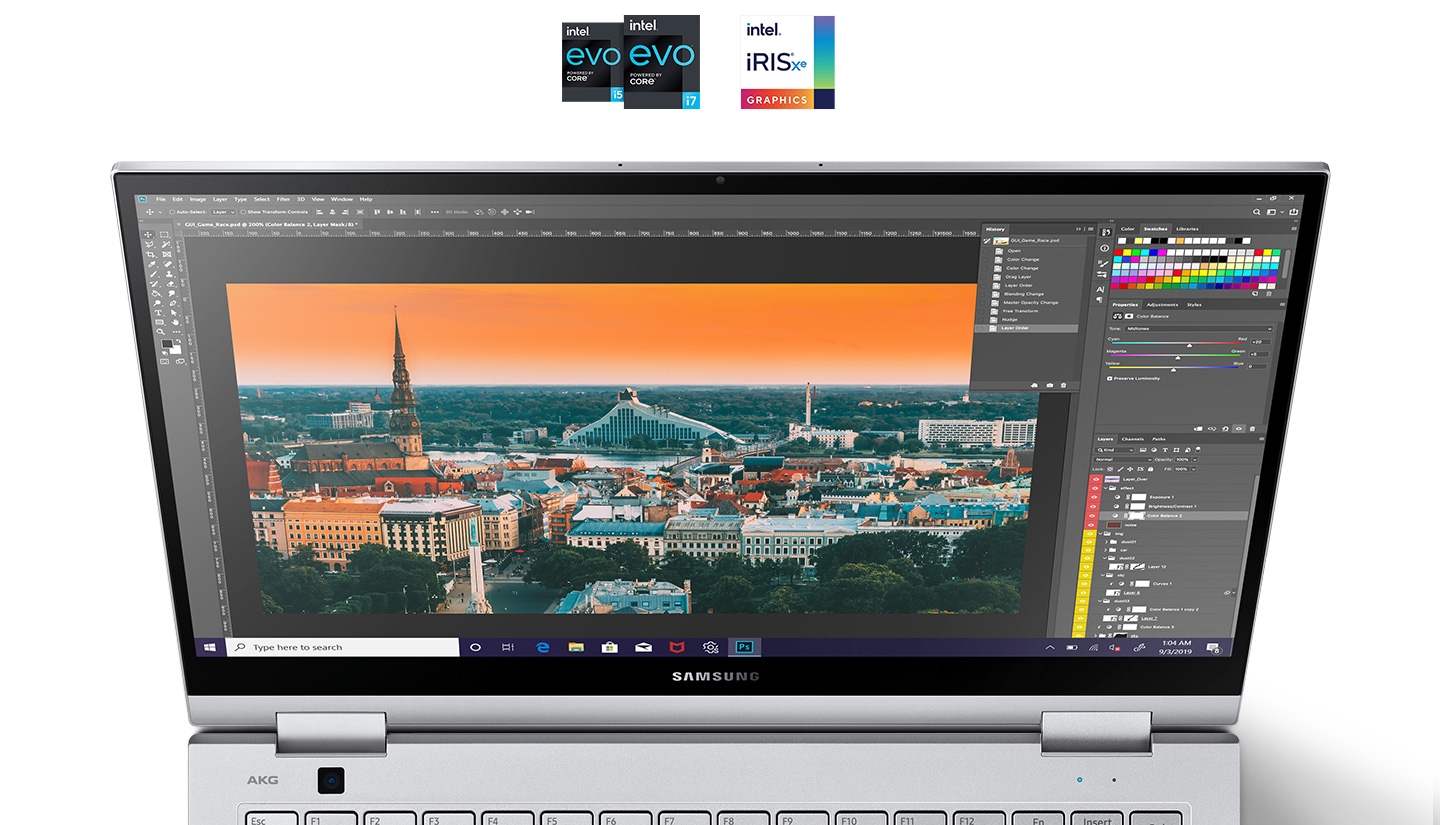Select the Rectangular Marquee tool
Screen dimensions: 1440x825
pyautogui.click(x=164, y=234)
